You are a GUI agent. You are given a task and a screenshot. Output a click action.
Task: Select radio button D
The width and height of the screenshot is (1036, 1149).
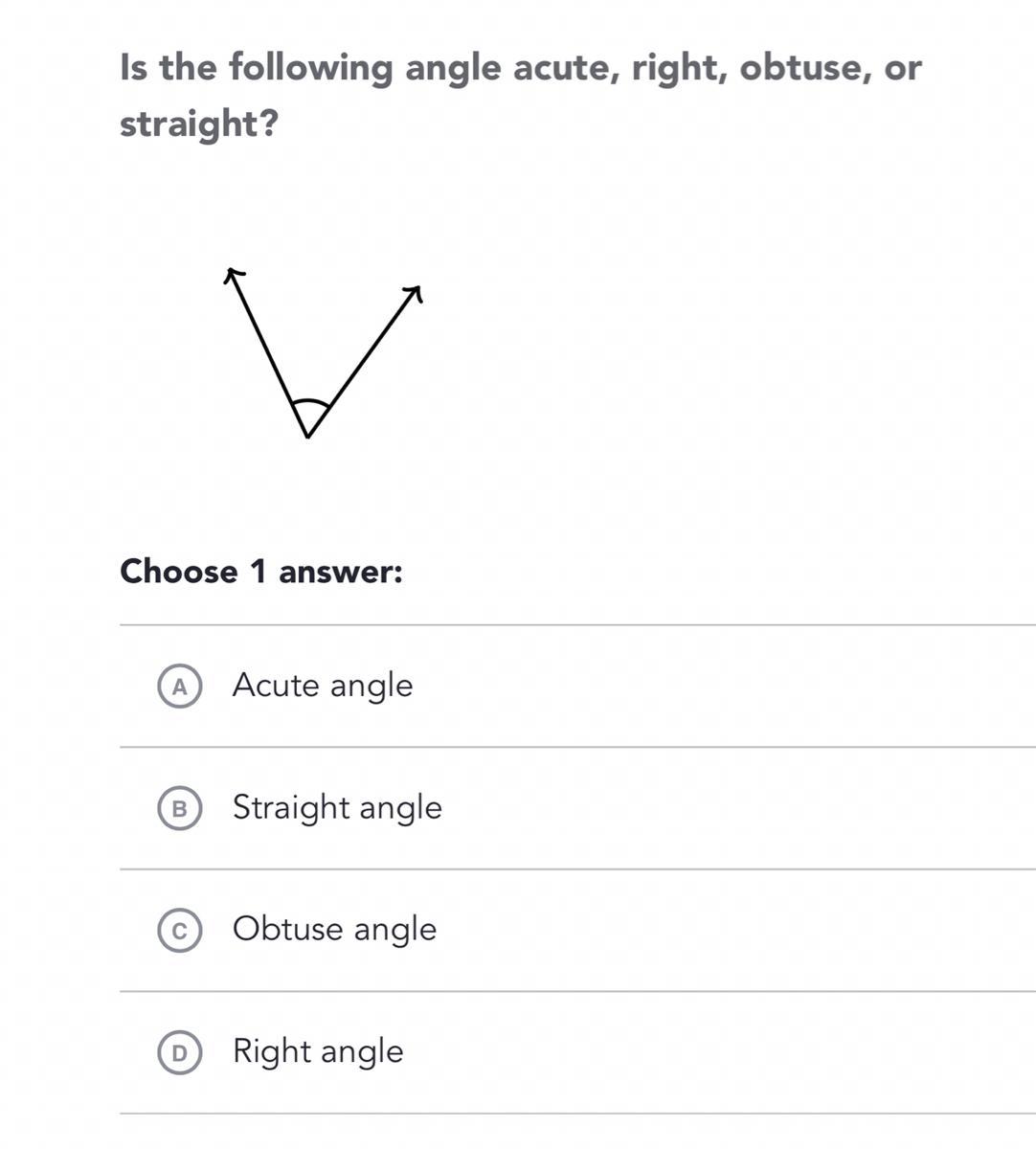(x=179, y=1052)
